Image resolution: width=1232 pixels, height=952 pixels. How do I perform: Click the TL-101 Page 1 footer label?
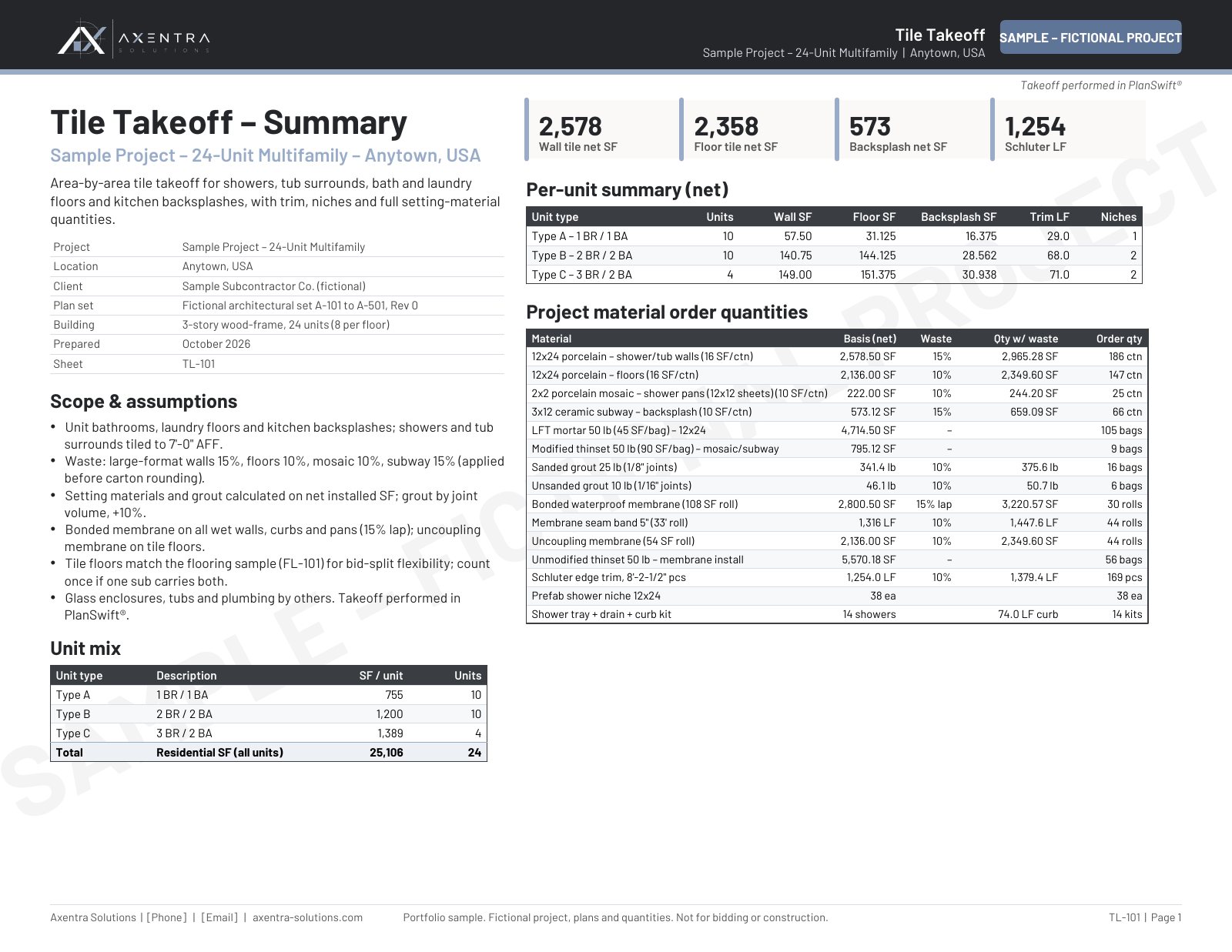click(x=1145, y=917)
